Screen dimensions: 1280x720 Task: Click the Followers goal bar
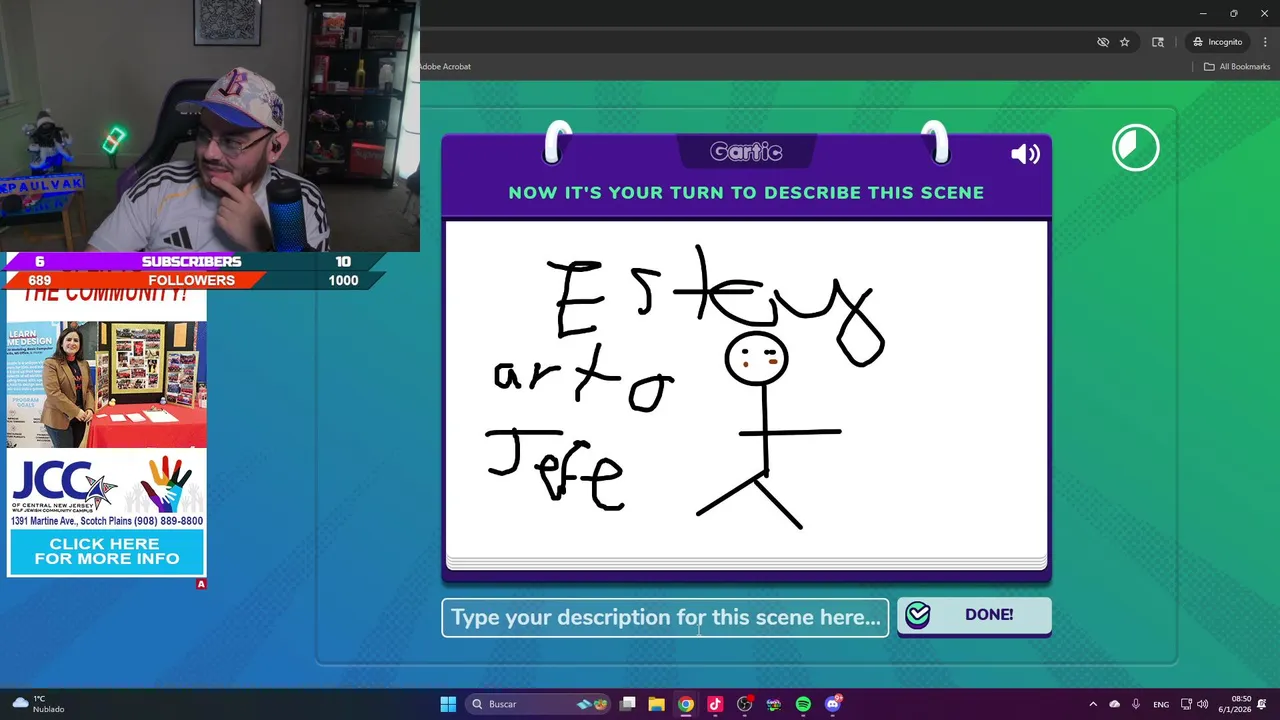pyautogui.click(x=190, y=280)
